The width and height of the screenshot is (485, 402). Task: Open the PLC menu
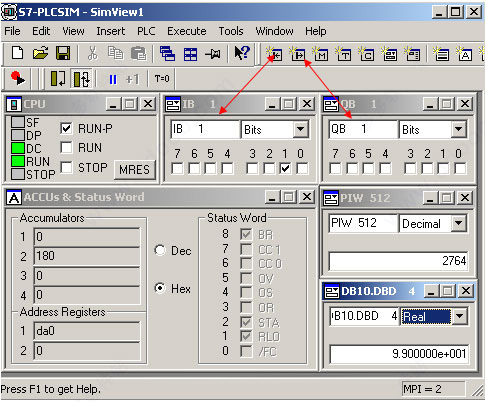pyautogui.click(x=146, y=31)
